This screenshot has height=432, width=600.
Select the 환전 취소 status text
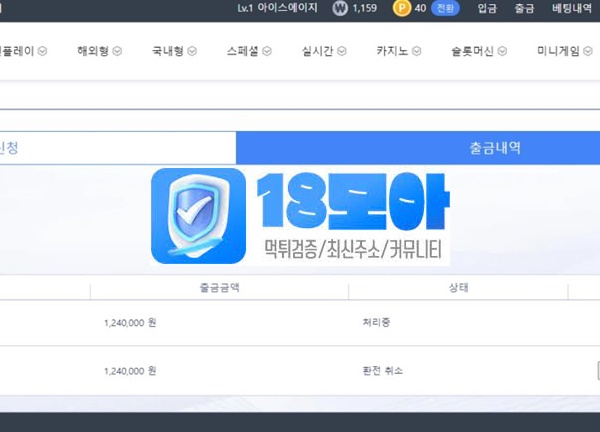tap(382, 370)
